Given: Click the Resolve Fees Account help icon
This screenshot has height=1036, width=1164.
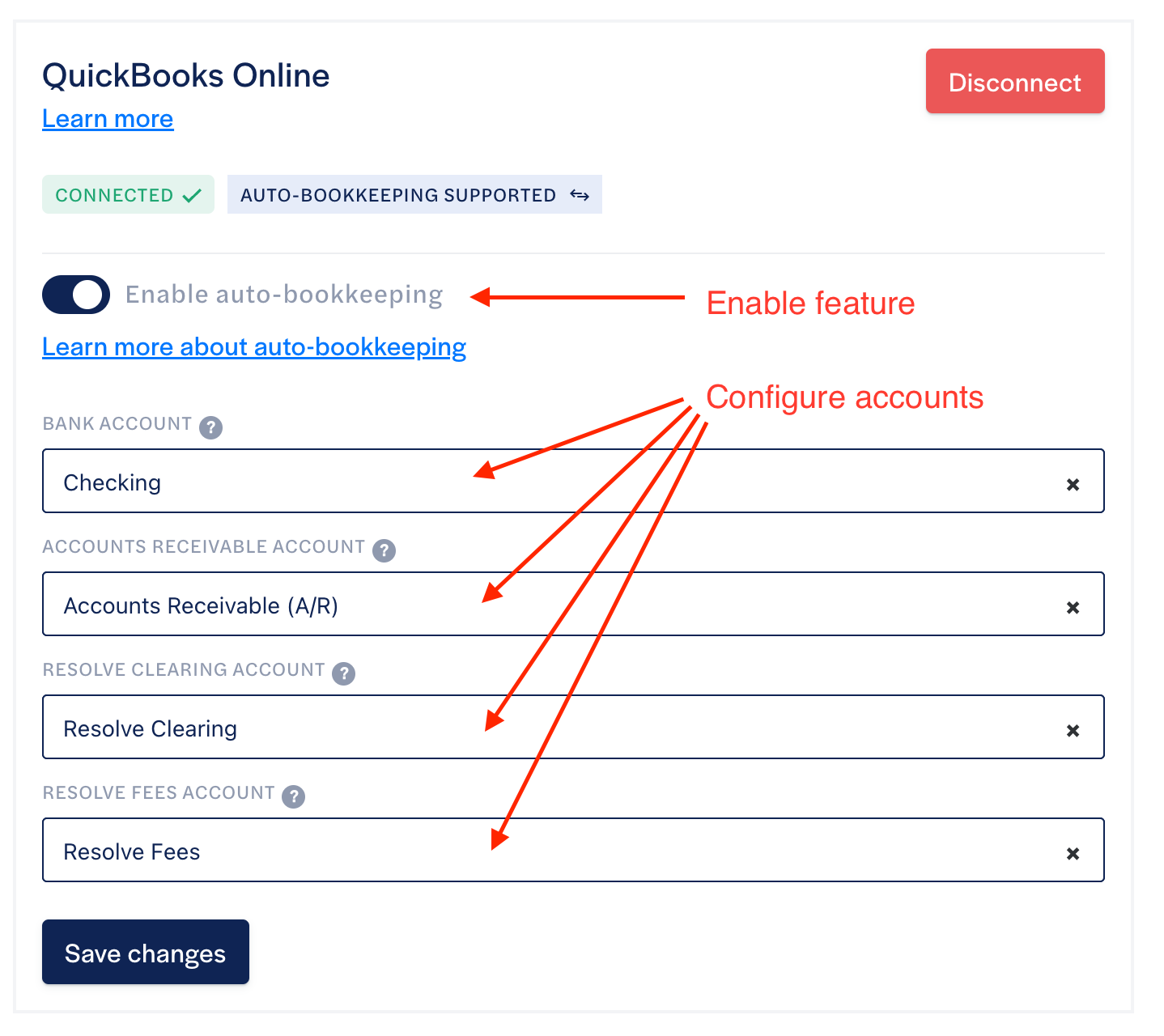Looking at the screenshot, I should [294, 796].
